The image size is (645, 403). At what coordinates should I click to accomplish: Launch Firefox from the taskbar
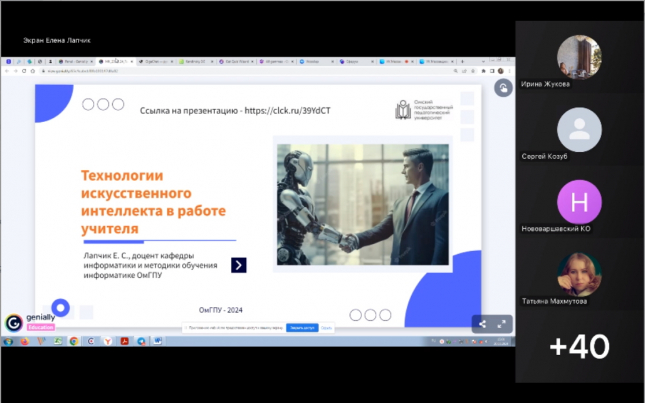25,341
